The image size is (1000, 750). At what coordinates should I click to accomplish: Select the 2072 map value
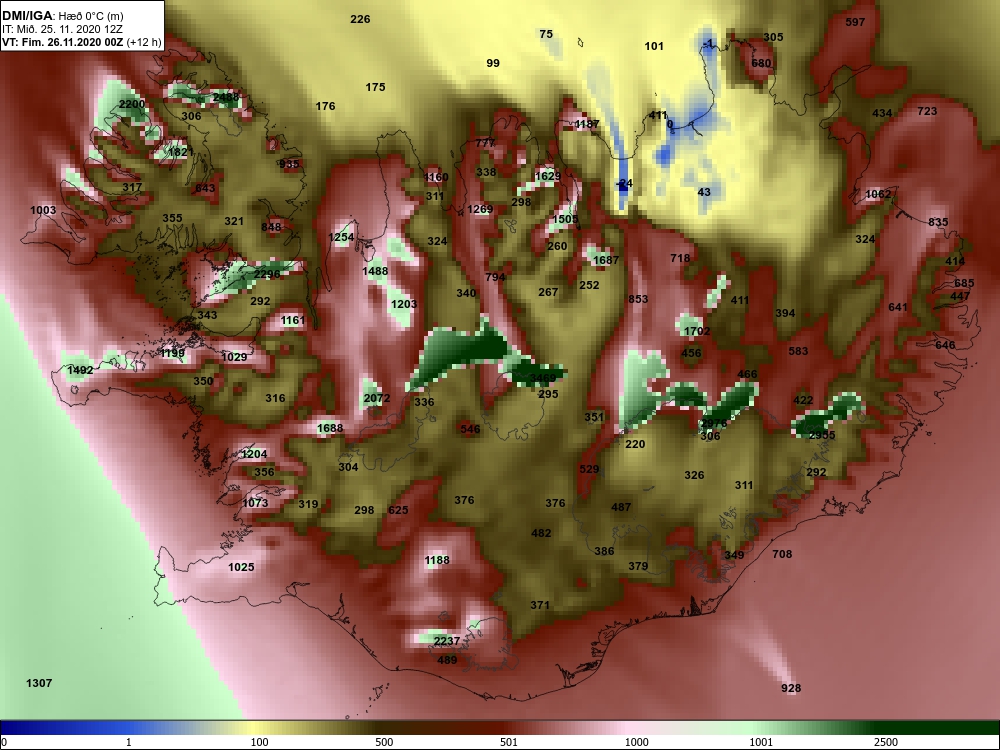pyautogui.click(x=376, y=398)
